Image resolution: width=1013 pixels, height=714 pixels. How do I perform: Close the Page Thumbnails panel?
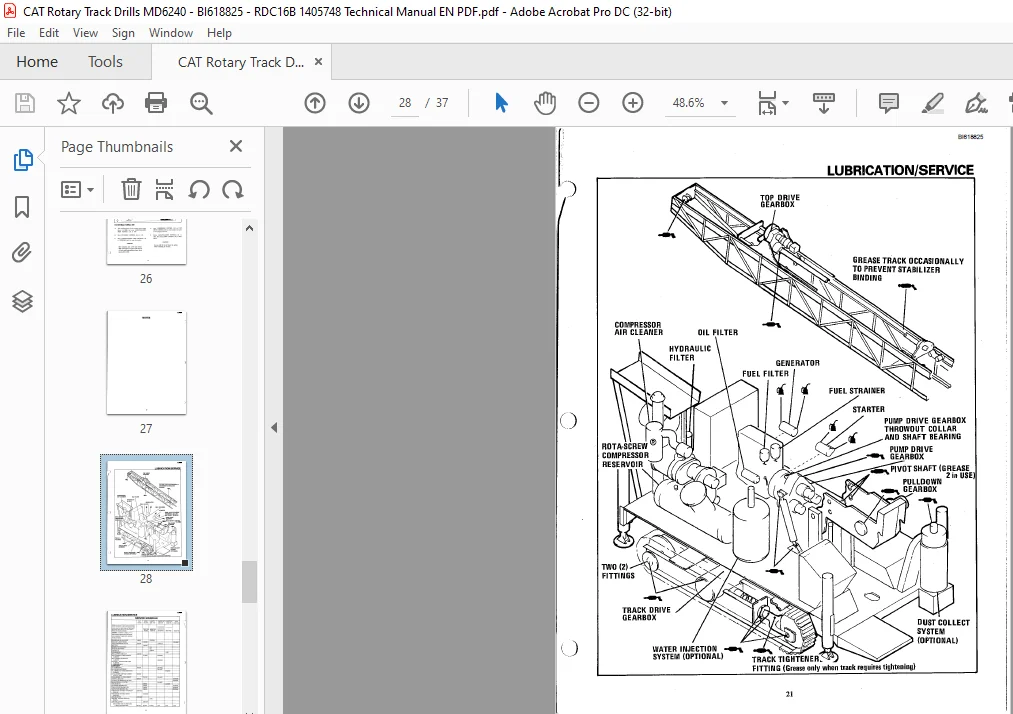click(236, 146)
